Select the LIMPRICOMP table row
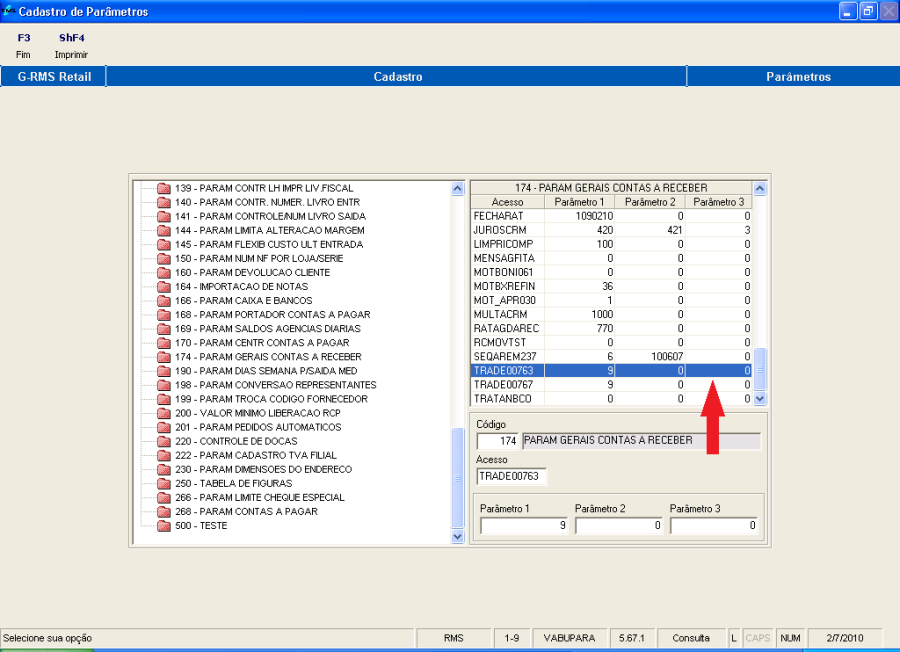The height and width of the screenshot is (652, 900). click(611, 244)
